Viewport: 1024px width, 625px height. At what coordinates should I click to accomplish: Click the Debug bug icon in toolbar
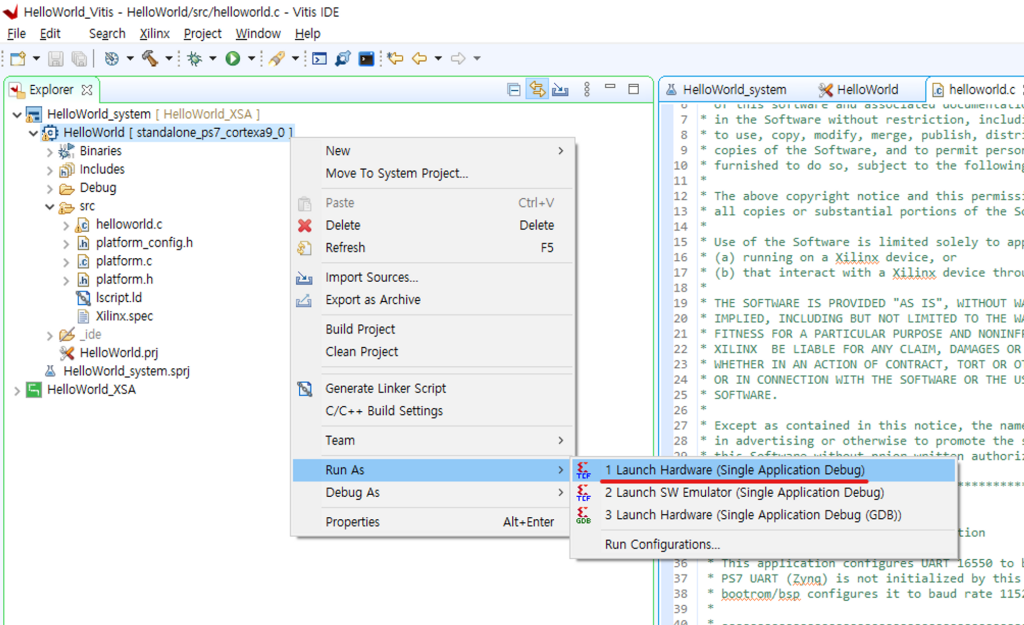[194, 59]
